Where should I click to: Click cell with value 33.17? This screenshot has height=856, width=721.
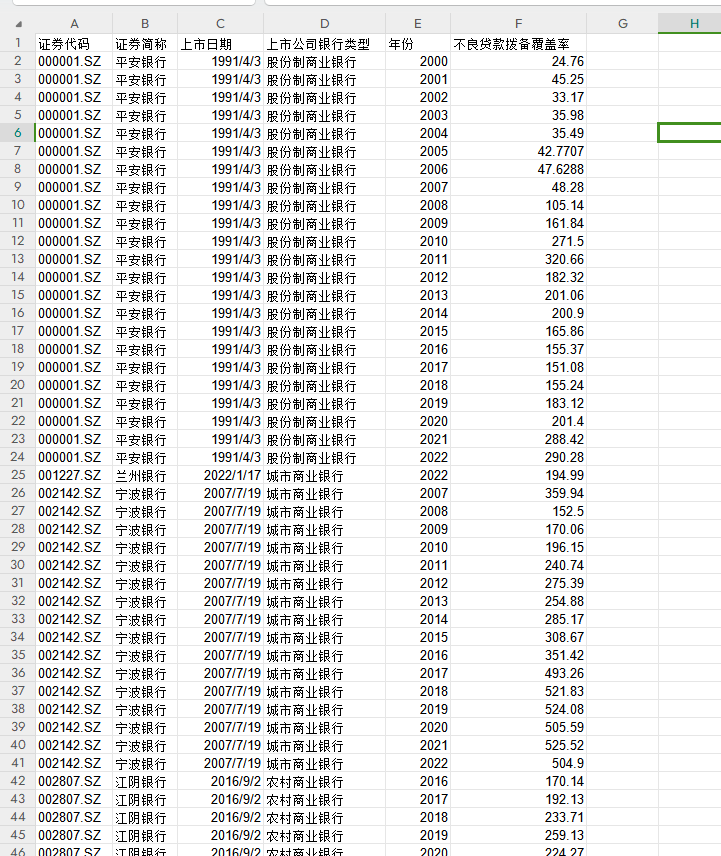pos(519,97)
